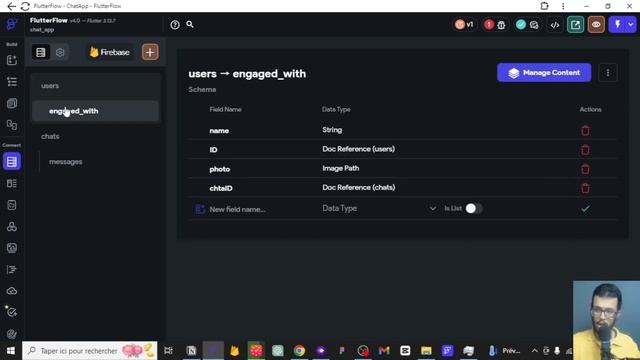Select the users collection
Screen dimensions: 640x360
point(96,86)
